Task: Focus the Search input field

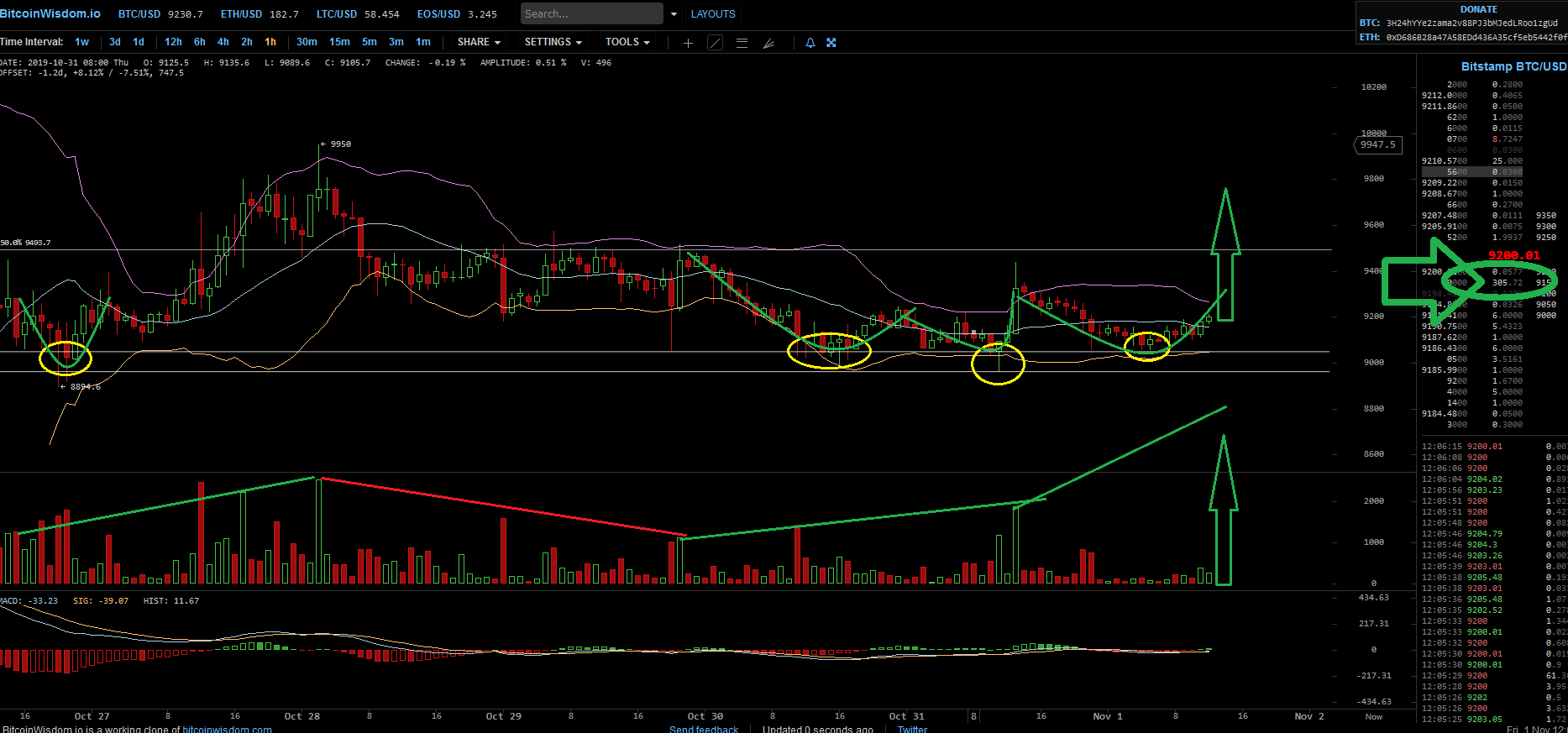Action: pos(591,14)
